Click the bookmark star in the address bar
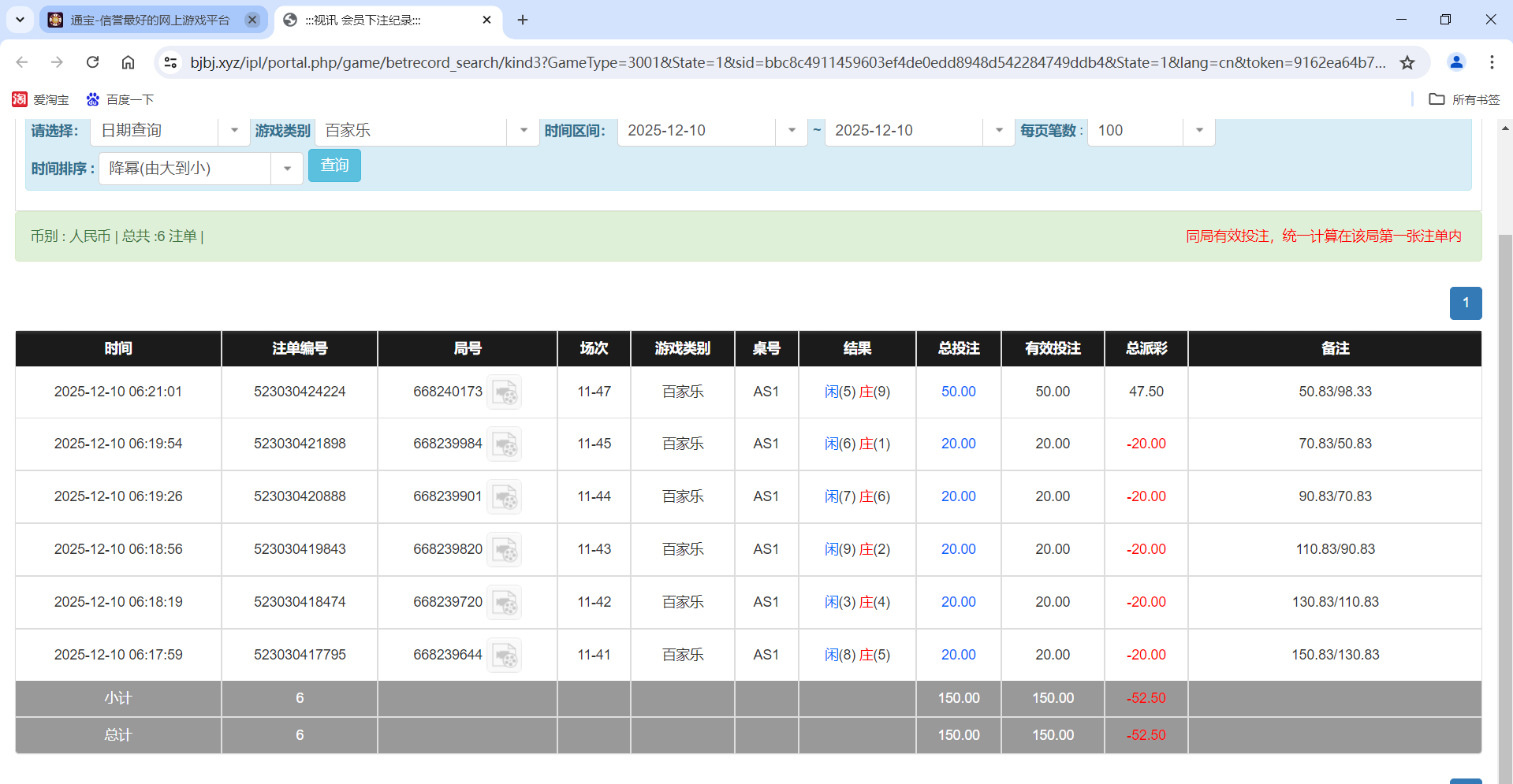The width and height of the screenshot is (1513, 784). (1407, 62)
